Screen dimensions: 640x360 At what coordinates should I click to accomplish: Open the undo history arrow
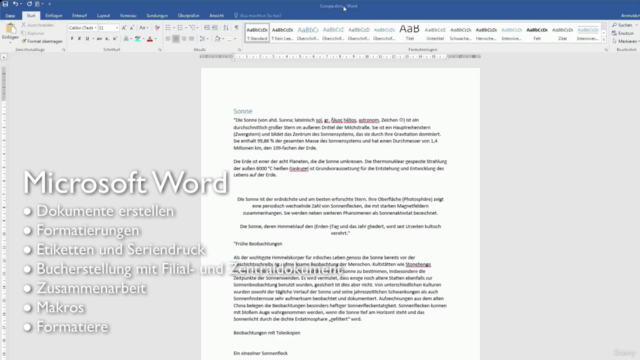(21, 4)
